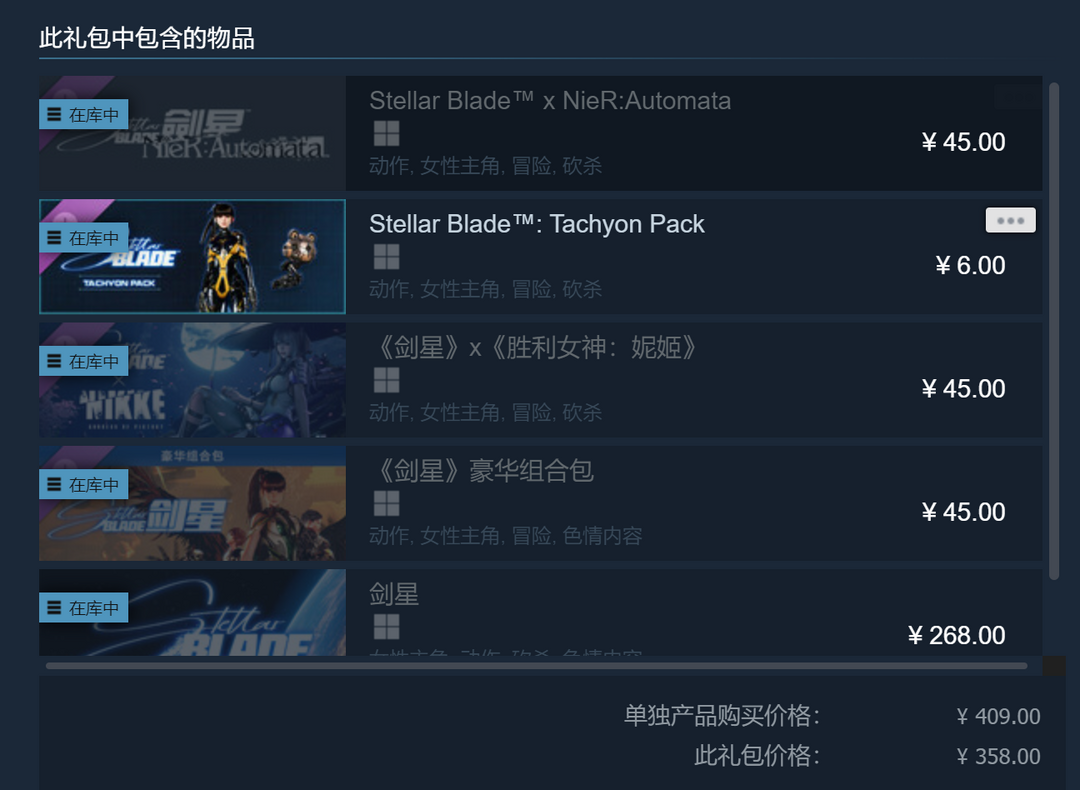Click Windows icon under 剑星 x 胜利女神：妮姬
This screenshot has height=790, width=1080.
coord(386,380)
